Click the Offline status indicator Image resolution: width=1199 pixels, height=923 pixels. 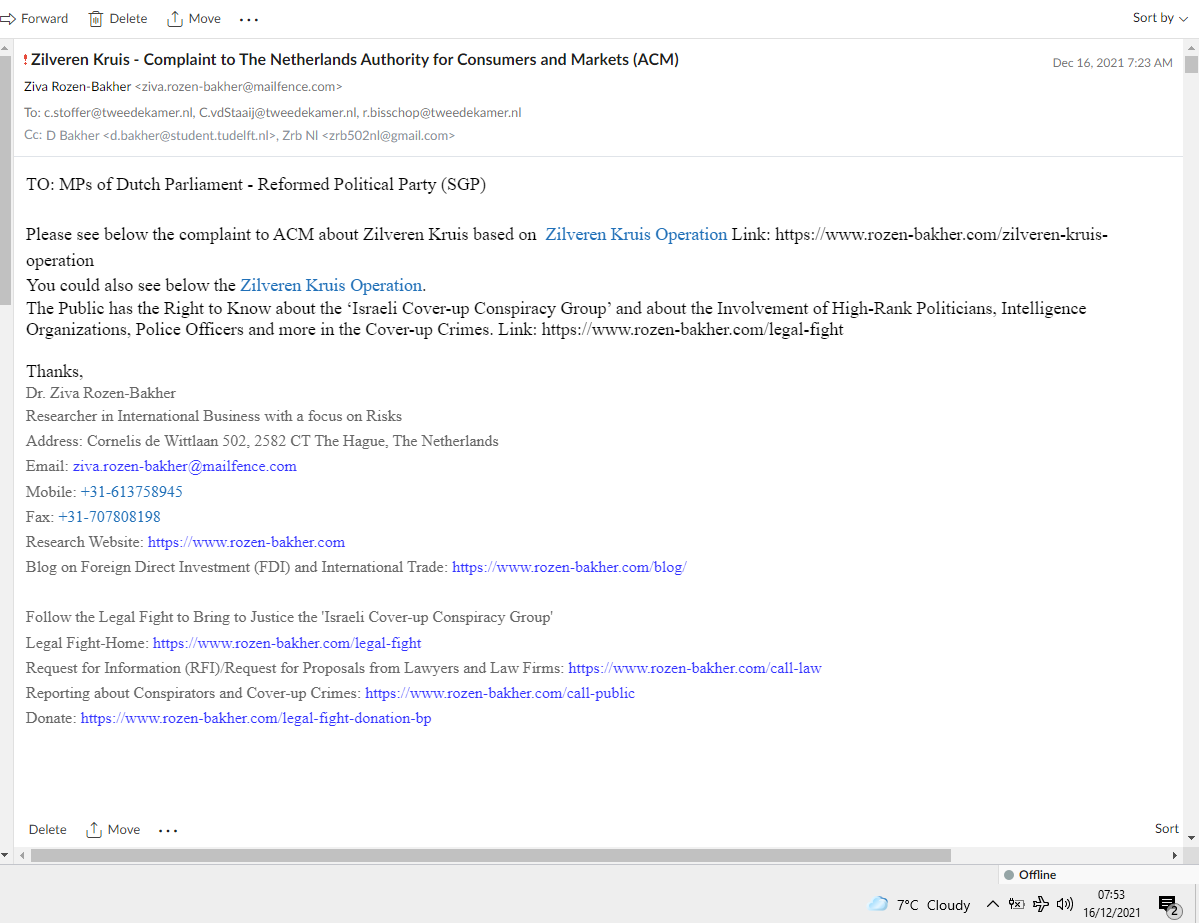(1029, 875)
